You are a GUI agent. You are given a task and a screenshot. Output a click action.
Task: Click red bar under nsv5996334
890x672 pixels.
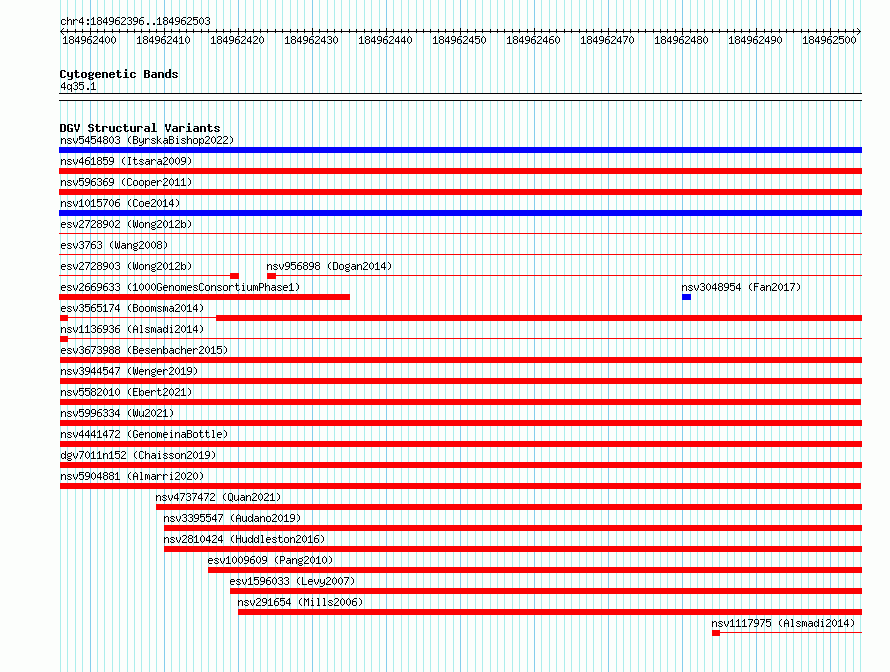[460, 423]
